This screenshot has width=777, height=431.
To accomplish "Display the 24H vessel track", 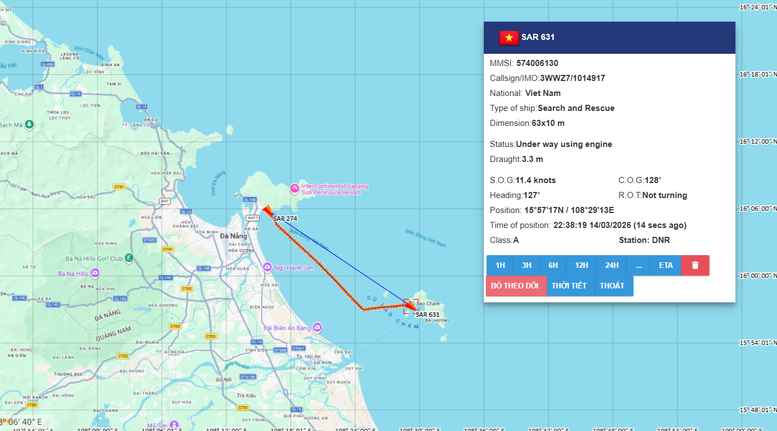I will pyautogui.click(x=611, y=265).
